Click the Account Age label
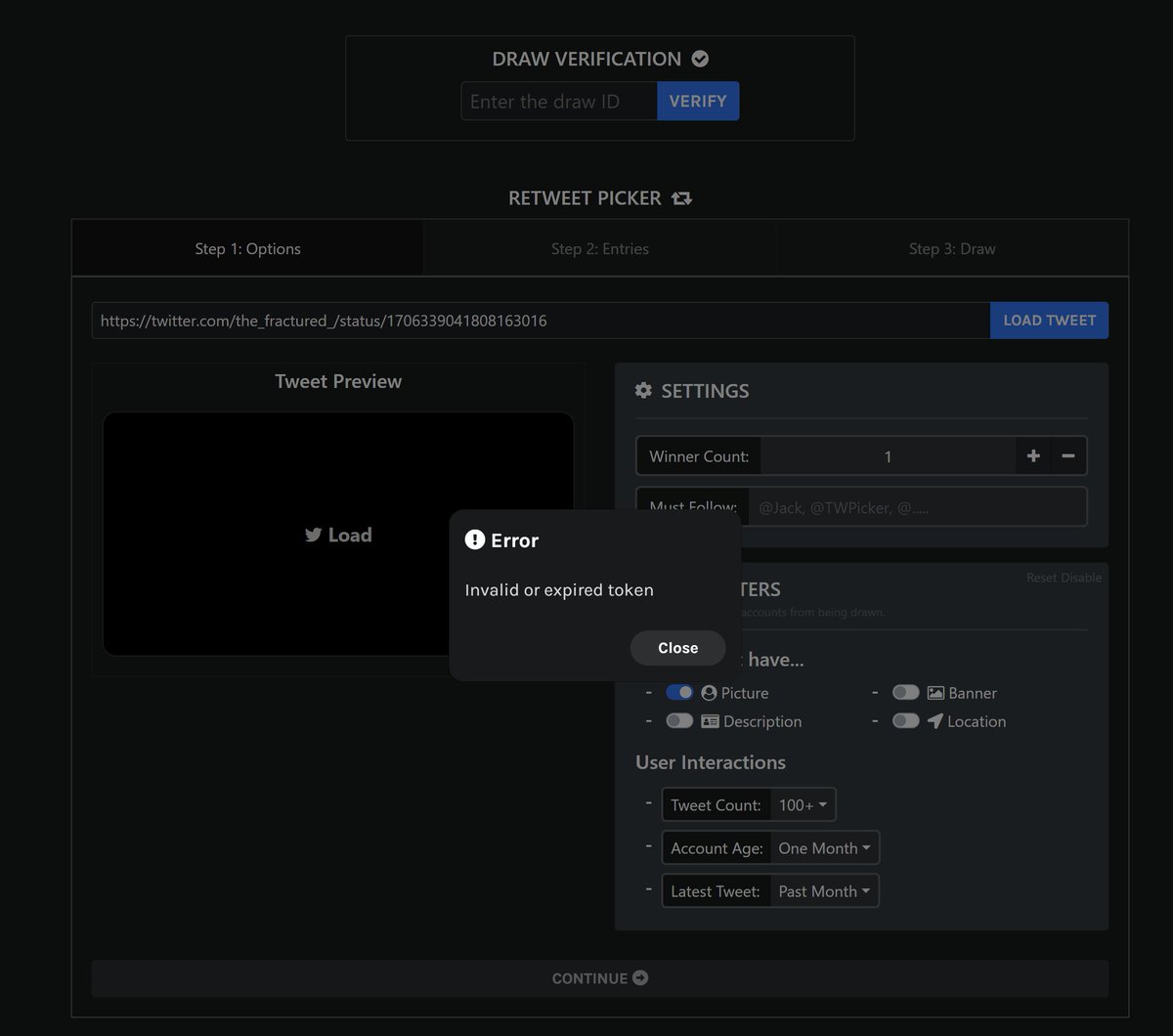The width and height of the screenshot is (1173, 1036). (x=717, y=848)
